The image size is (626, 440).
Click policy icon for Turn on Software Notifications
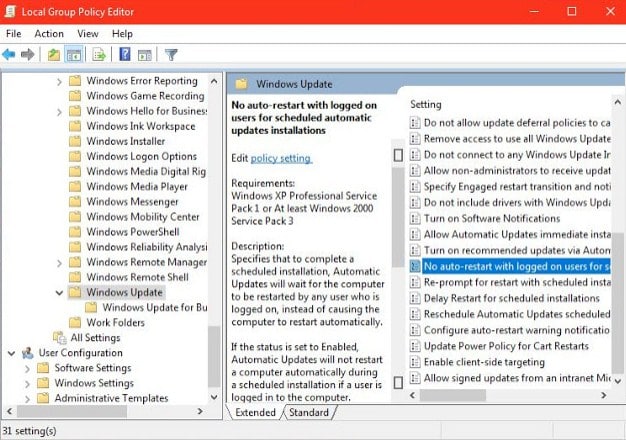415,218
